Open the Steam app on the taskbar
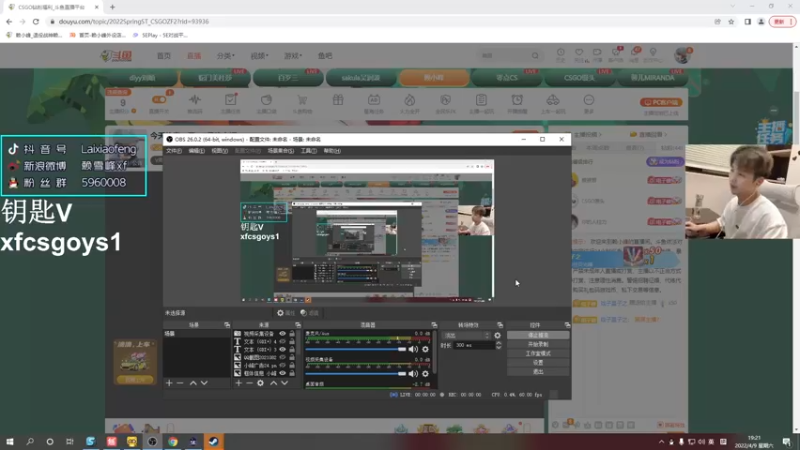The image size is (800, 450). pos(213,441)
